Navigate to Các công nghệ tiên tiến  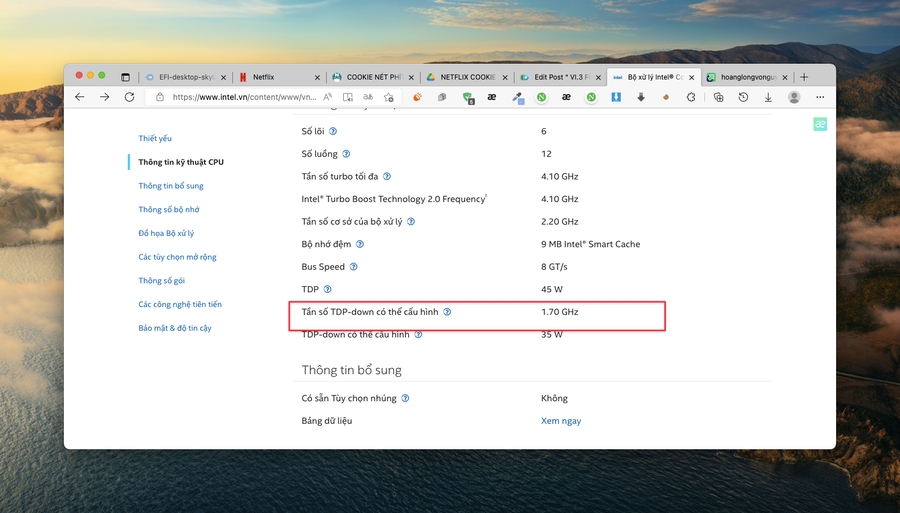tap(180, 305)
